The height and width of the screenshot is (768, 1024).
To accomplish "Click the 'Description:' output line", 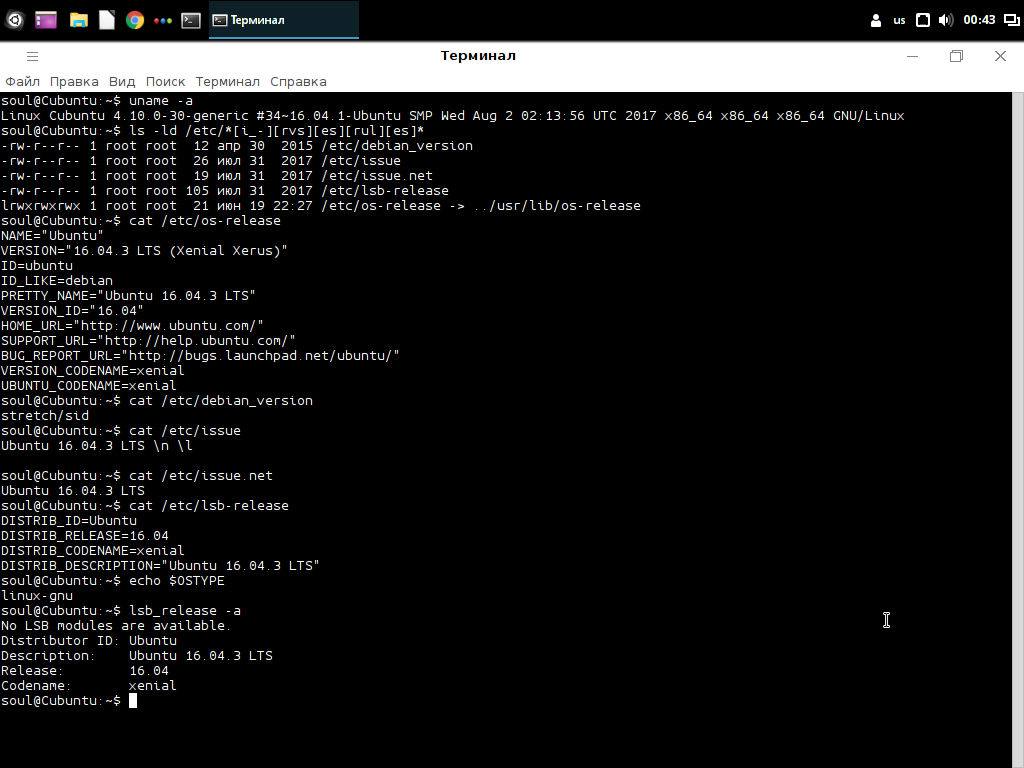I will 136,656.
